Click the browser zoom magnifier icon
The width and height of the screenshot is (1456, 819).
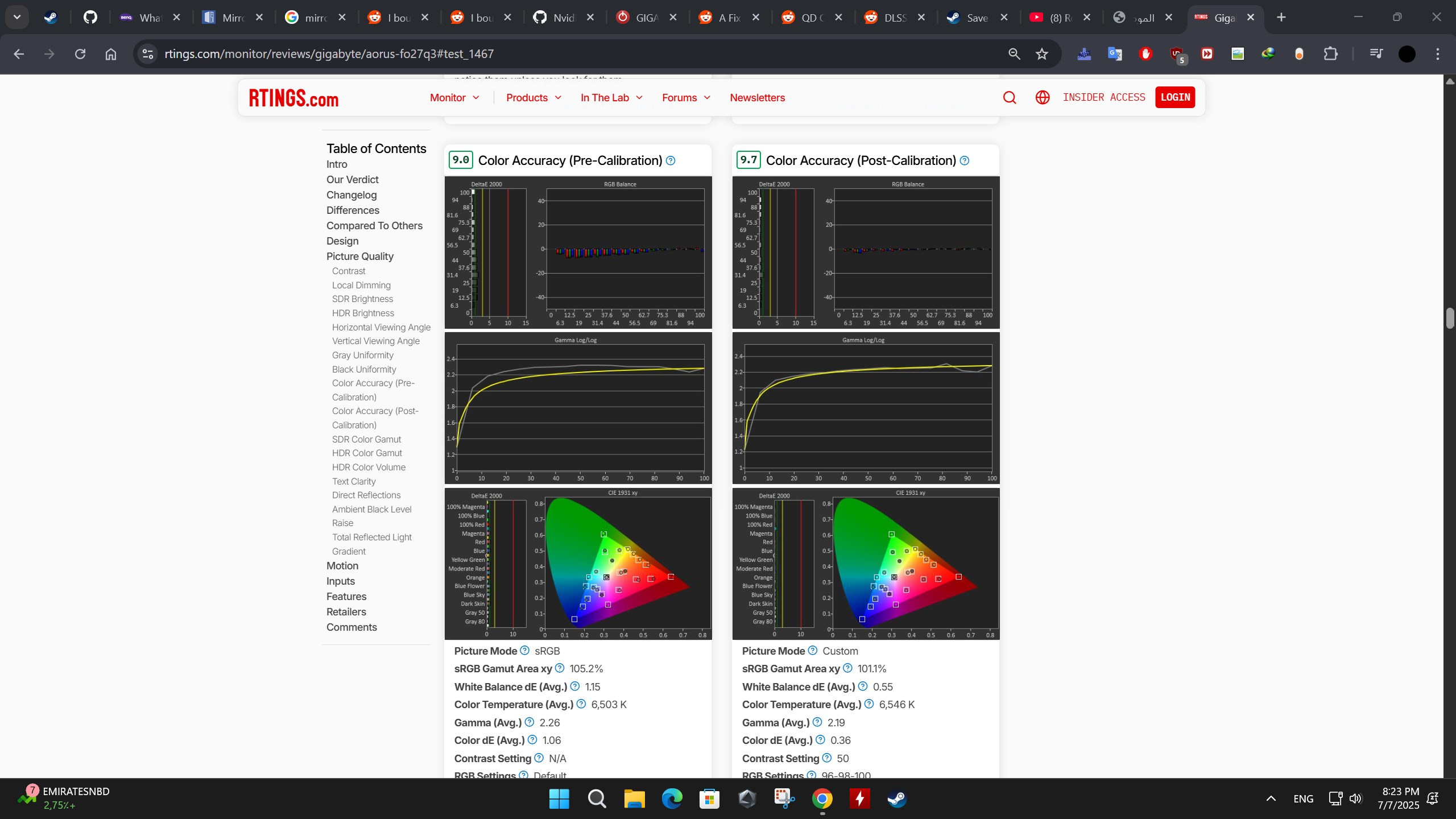point(1014,54)
